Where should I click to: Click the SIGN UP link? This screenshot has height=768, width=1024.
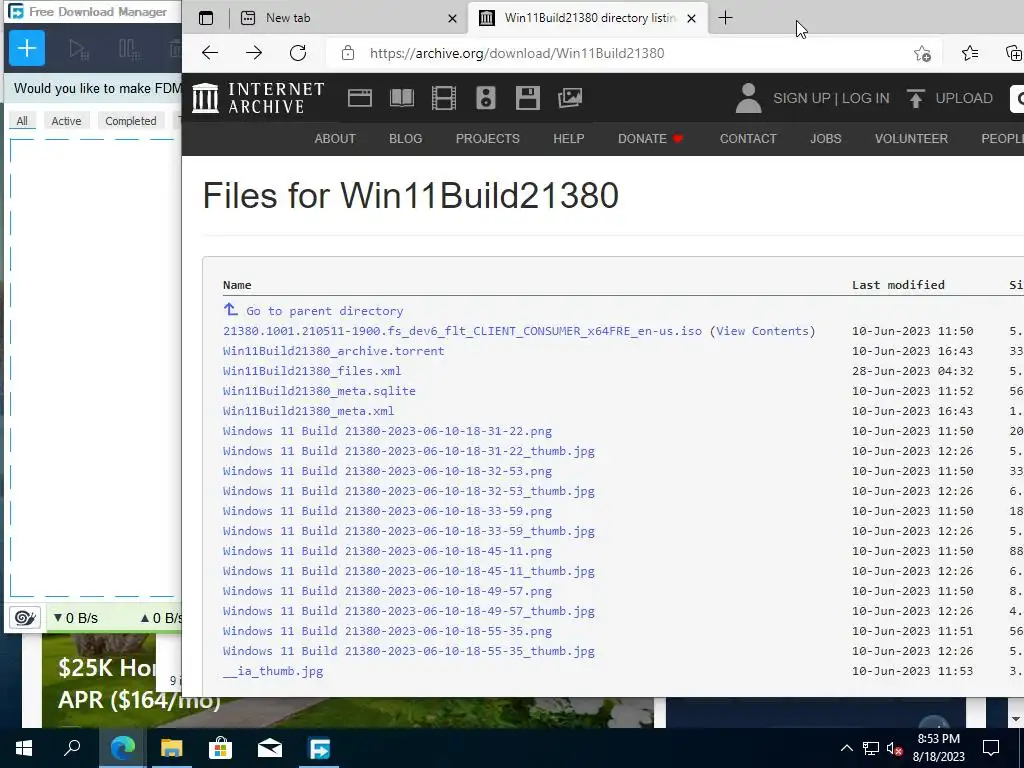click(x=801, y=98)
